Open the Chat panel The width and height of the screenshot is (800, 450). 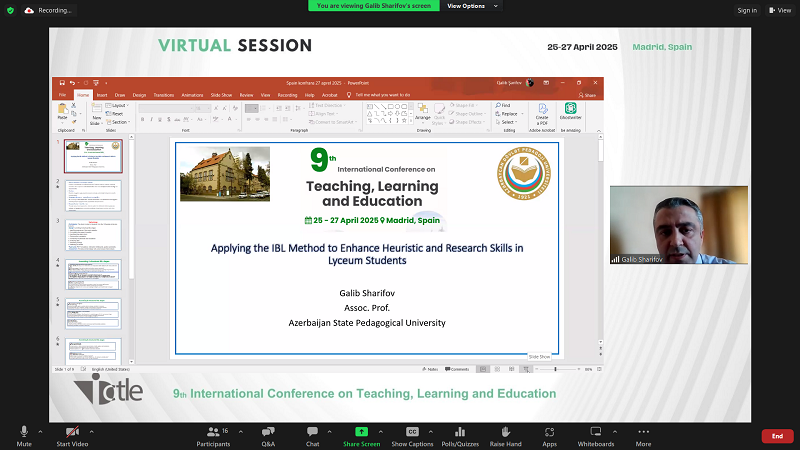click(x=313, y=434)
